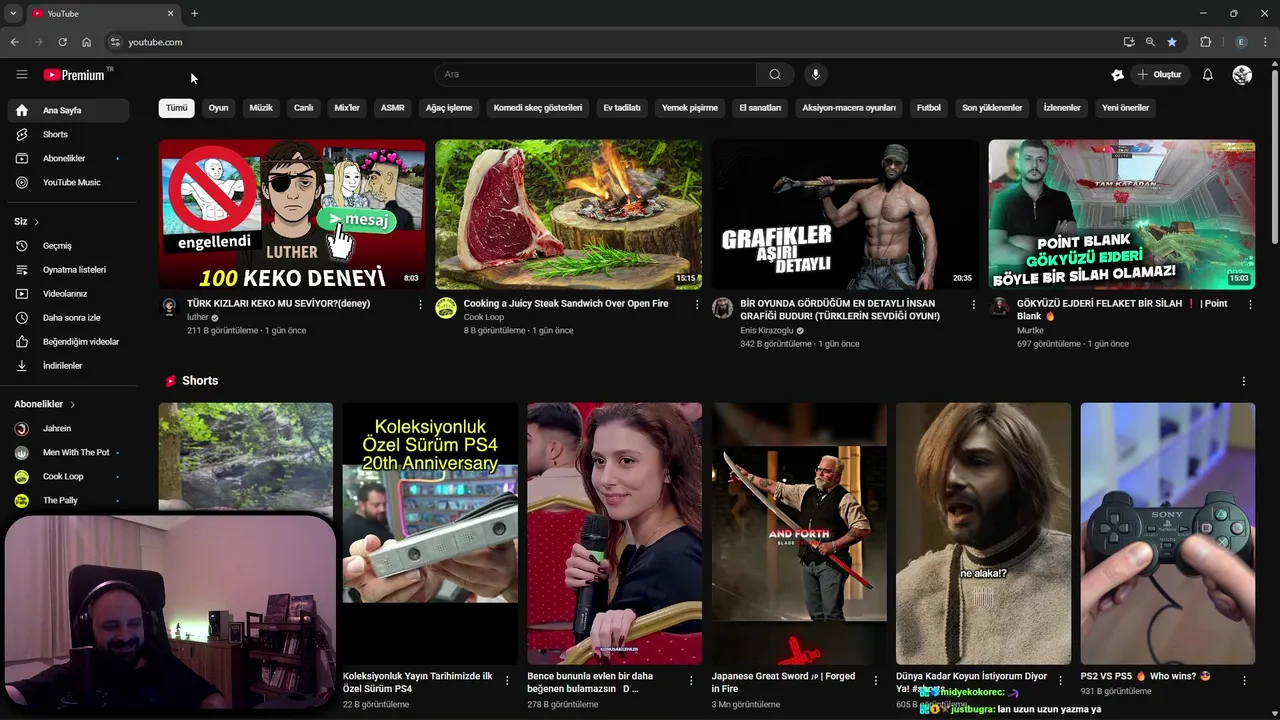Go to Shorts in sidebar
Viewport: 1280px width, 720px height.
tap(68, 134)
